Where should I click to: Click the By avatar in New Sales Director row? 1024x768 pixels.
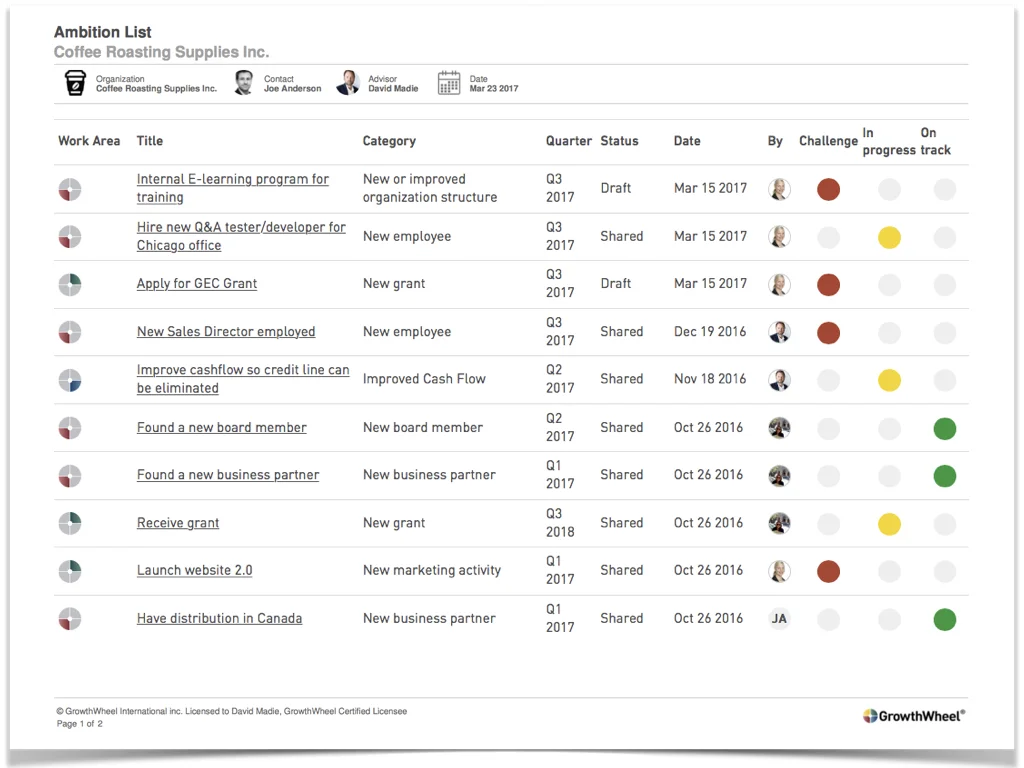coord(779,332)
